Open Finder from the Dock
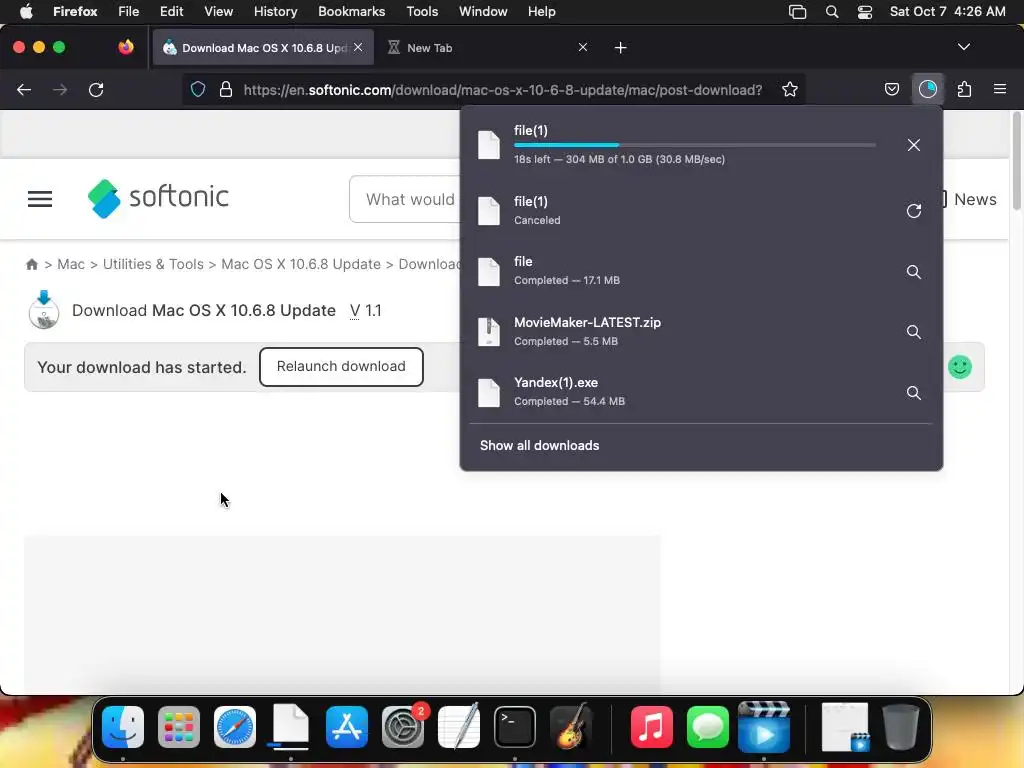Screen dimensions: 1024x768 tap(123, 727)
